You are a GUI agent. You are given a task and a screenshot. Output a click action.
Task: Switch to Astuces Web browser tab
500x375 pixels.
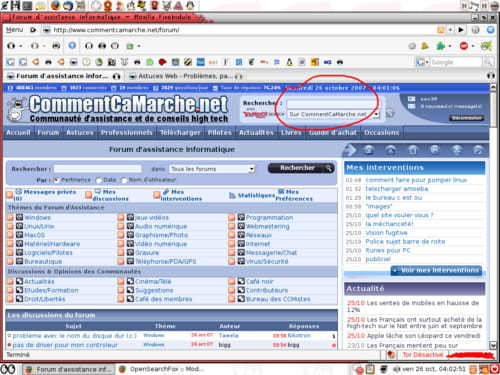tap(186, 76)
